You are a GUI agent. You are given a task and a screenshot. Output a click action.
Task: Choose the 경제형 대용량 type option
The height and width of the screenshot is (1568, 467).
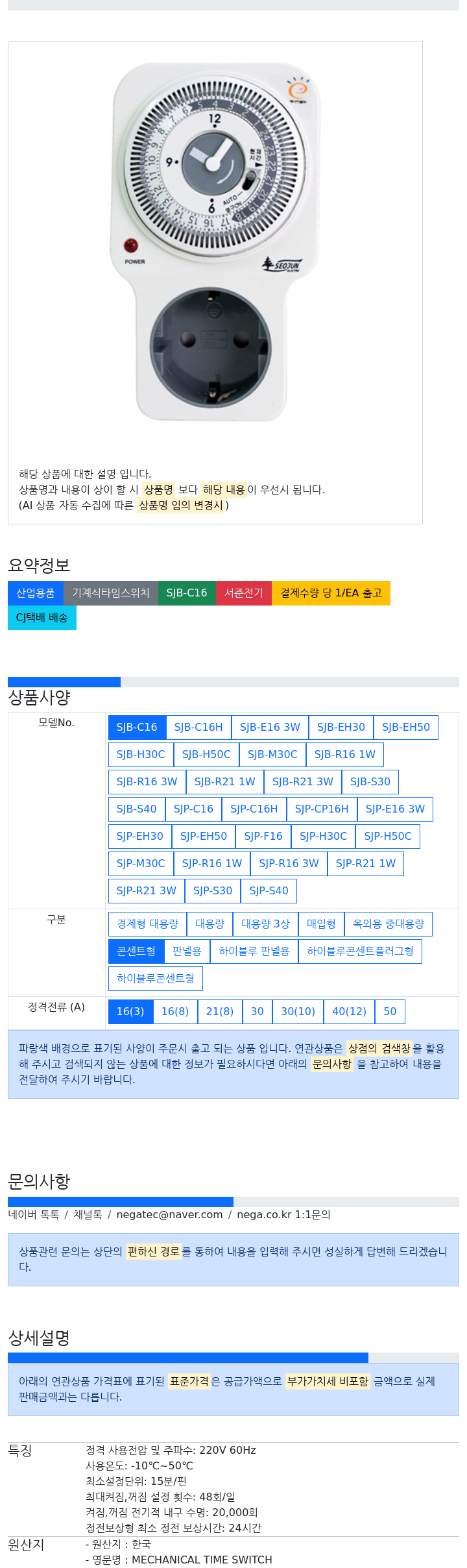pyautogui.click(x=147, y=924)
